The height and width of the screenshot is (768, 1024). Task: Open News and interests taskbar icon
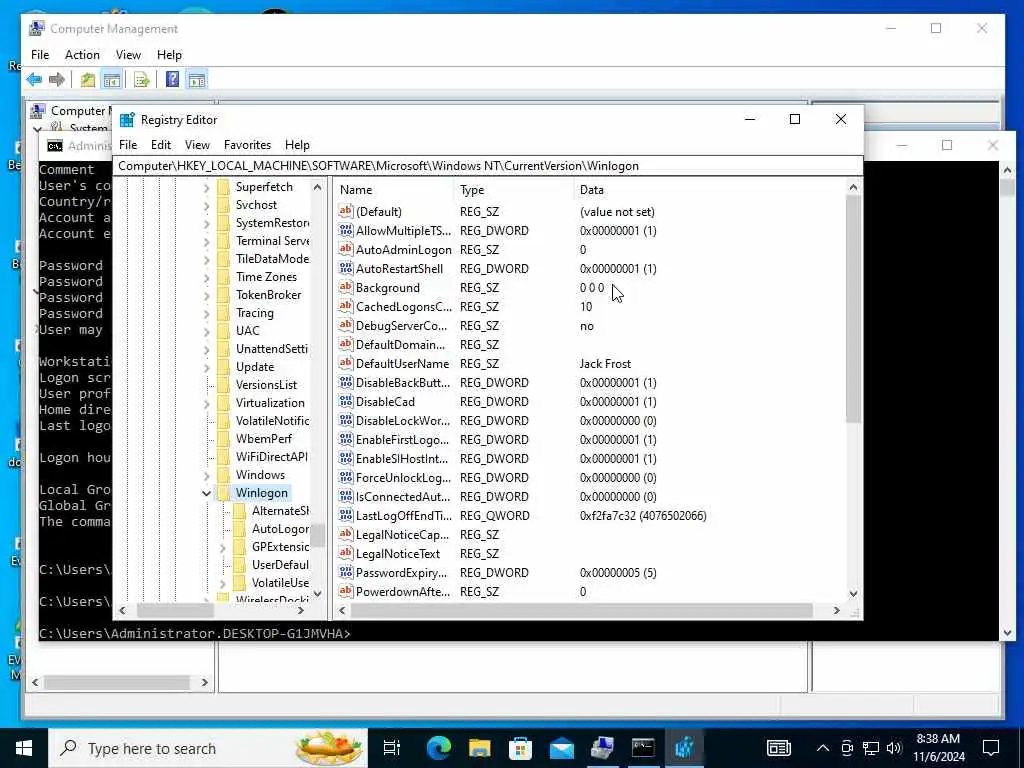(x=778, y=748)
